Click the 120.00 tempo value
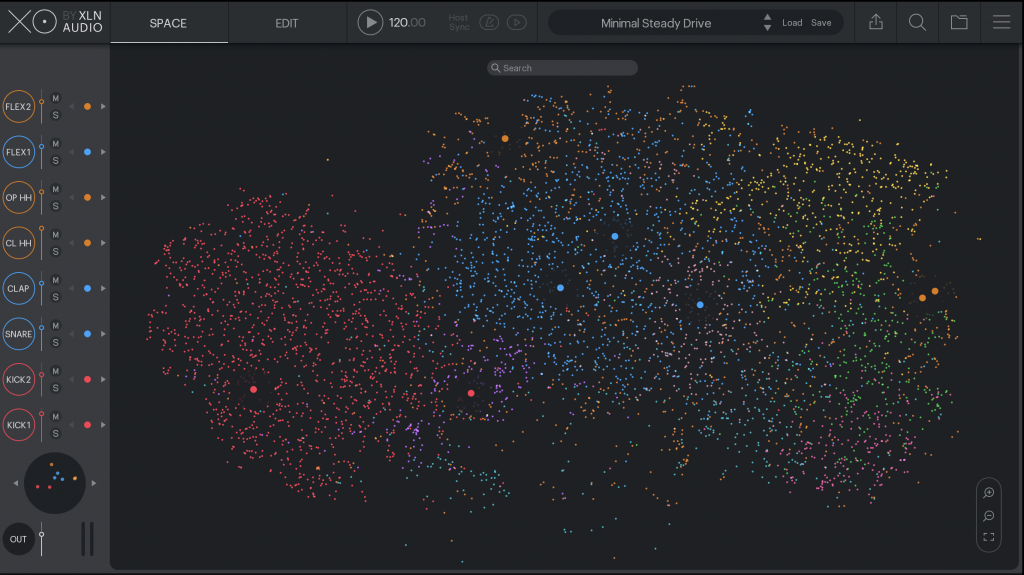Screen dimensions: 1024x575 click(x=407, y=23)
